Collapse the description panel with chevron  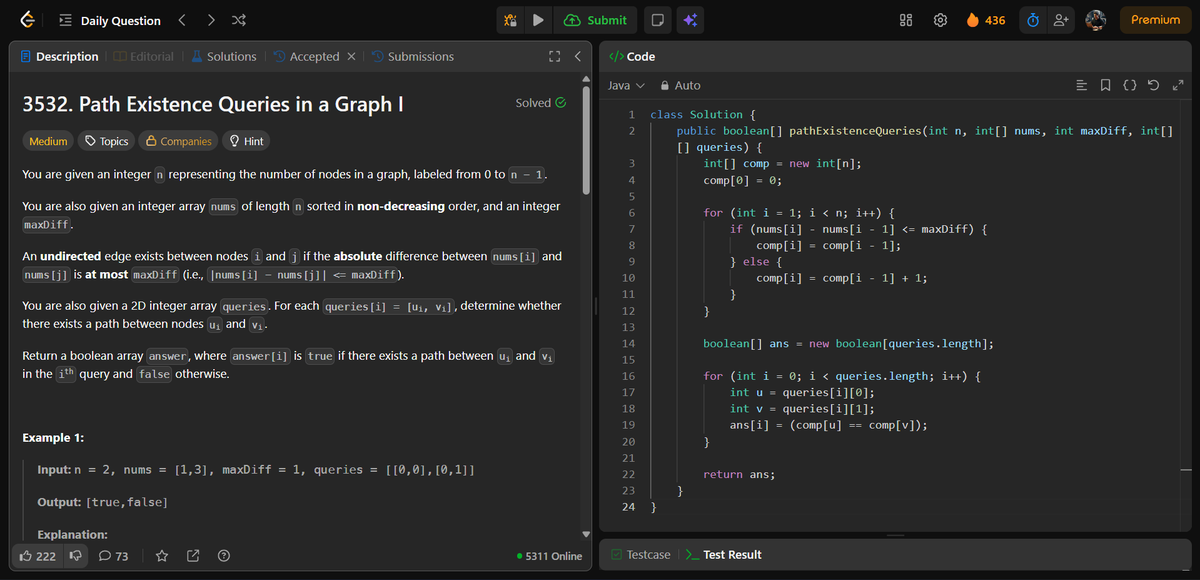(x=577, y=57)
